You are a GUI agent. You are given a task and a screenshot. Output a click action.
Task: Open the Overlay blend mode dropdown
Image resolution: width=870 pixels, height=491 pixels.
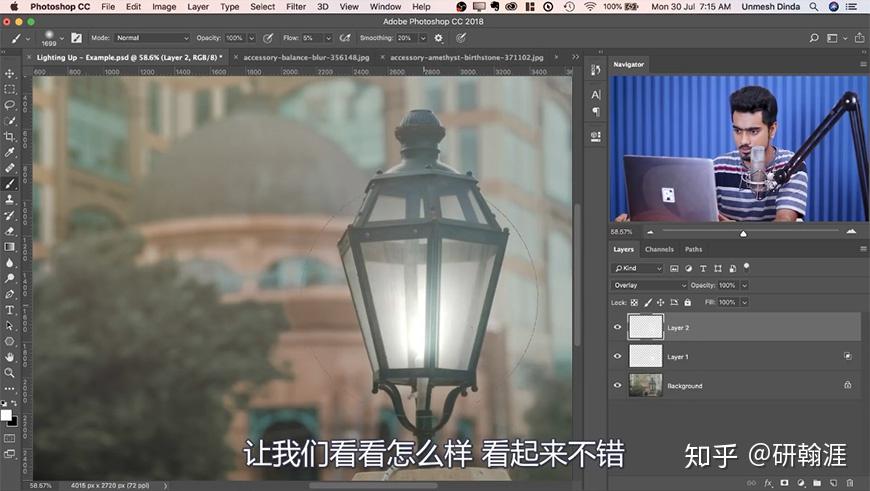click(x=648, y=285)
